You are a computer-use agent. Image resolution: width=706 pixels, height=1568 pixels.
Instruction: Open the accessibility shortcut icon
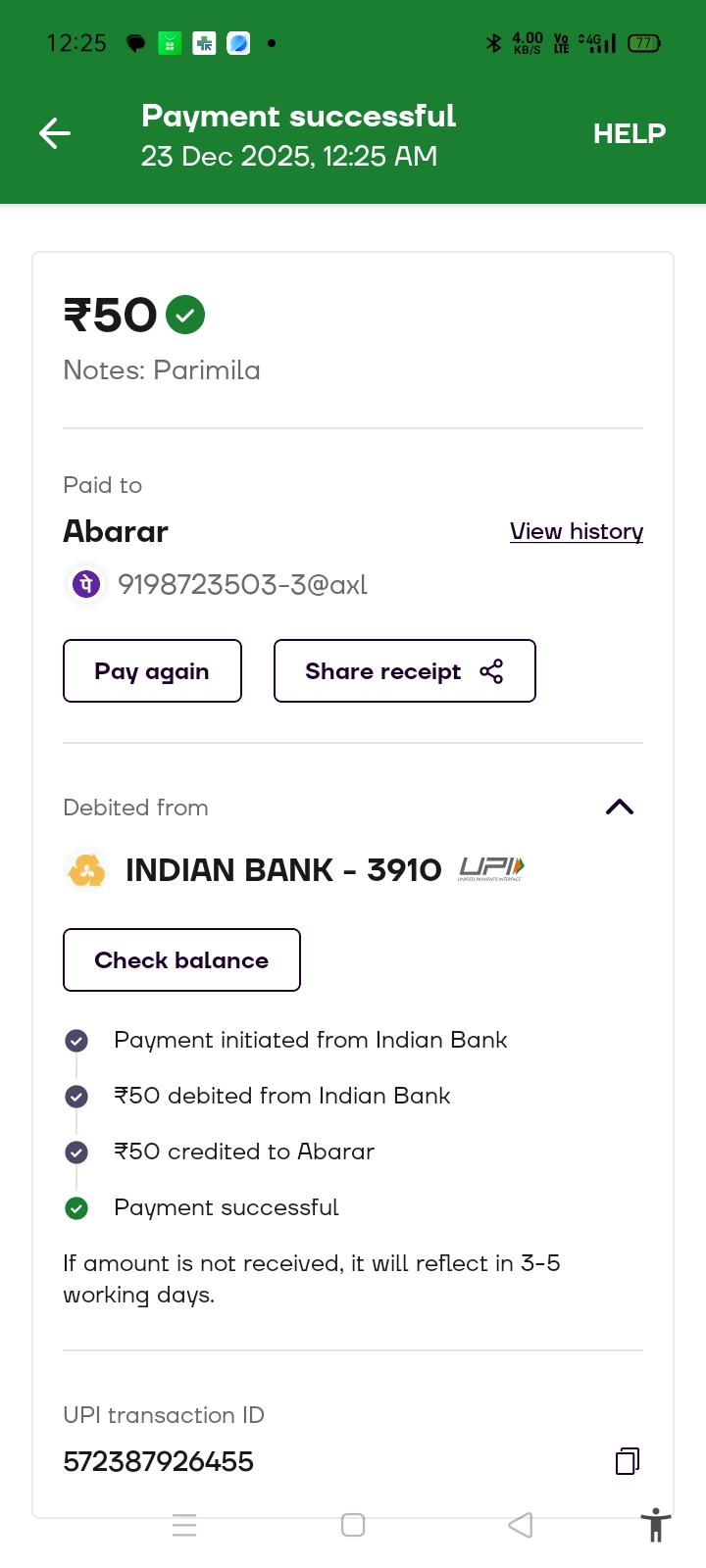tap(655, 1525)
